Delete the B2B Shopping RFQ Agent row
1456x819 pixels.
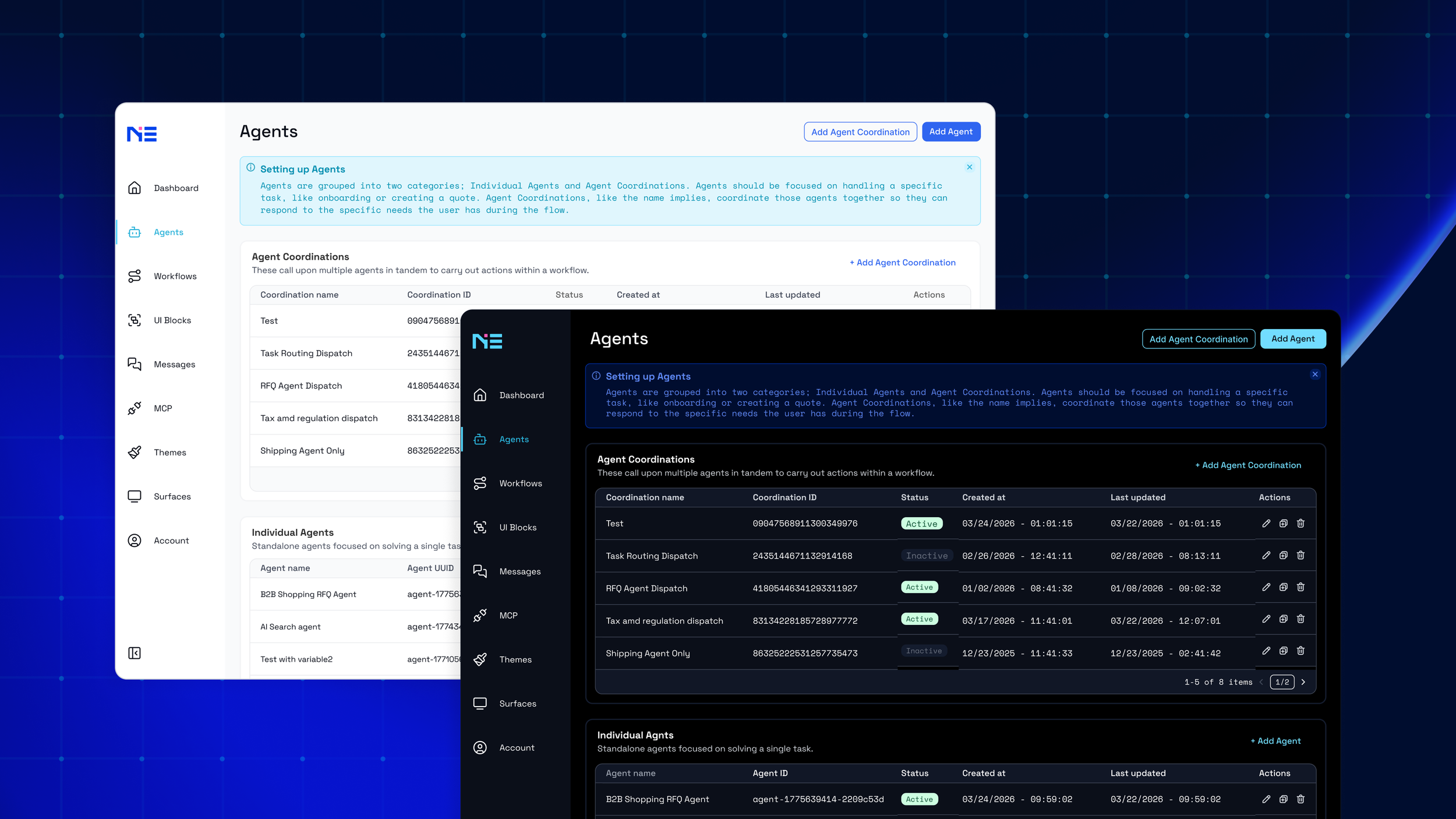[1300, 799]
